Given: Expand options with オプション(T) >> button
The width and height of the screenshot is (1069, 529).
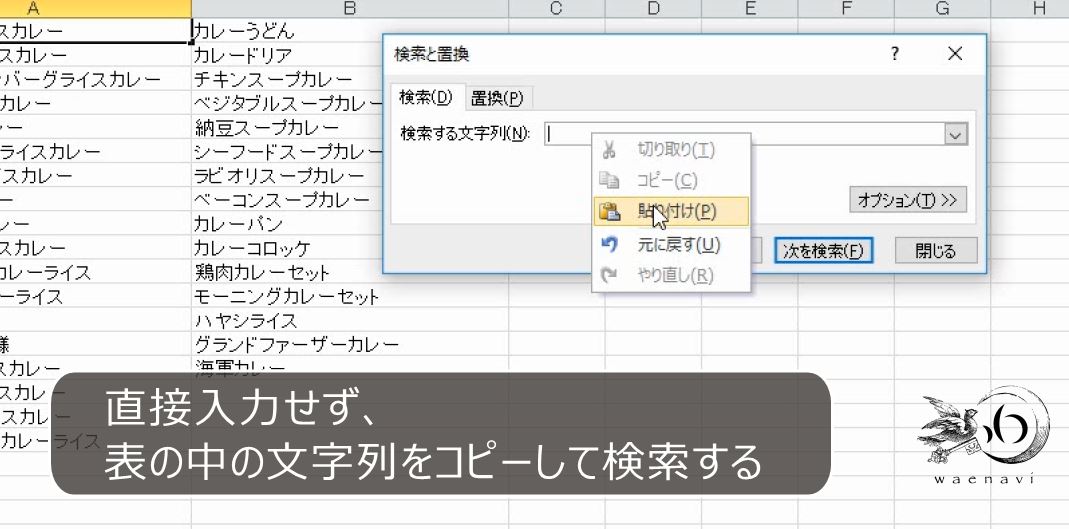Looking at the screenshot, I should (x=908, y=200).
